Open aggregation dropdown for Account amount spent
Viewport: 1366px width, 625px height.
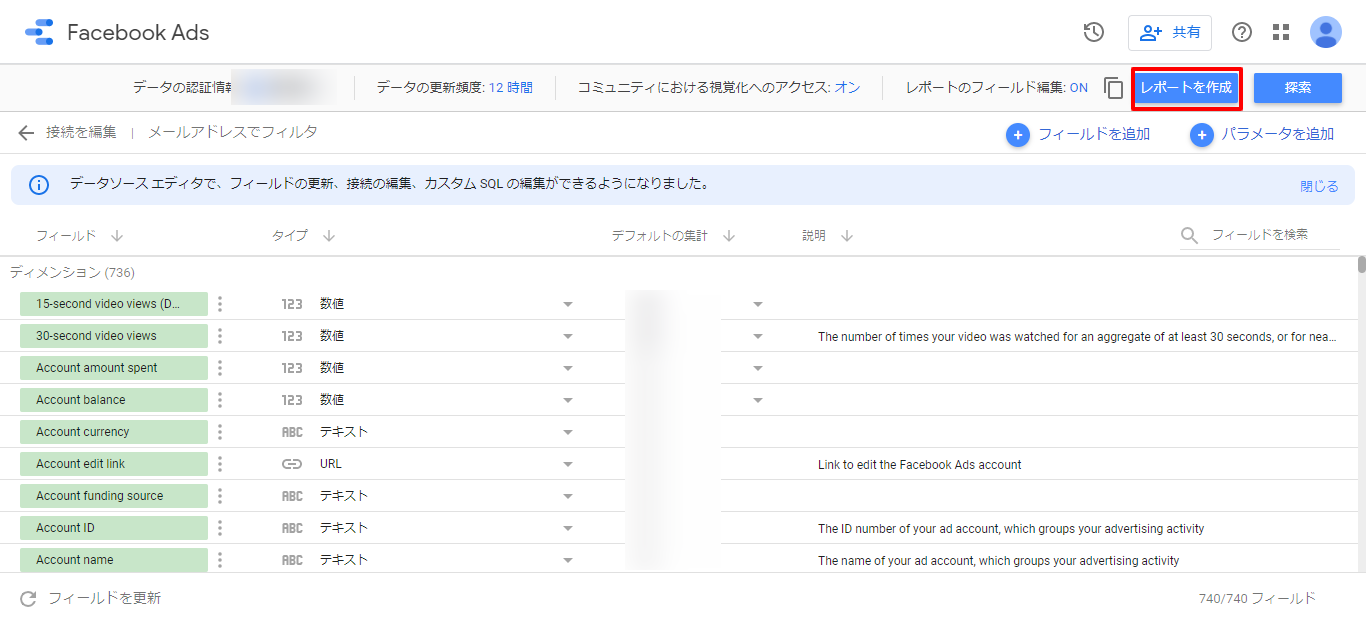pyautogui.click(x=758, y=368)
